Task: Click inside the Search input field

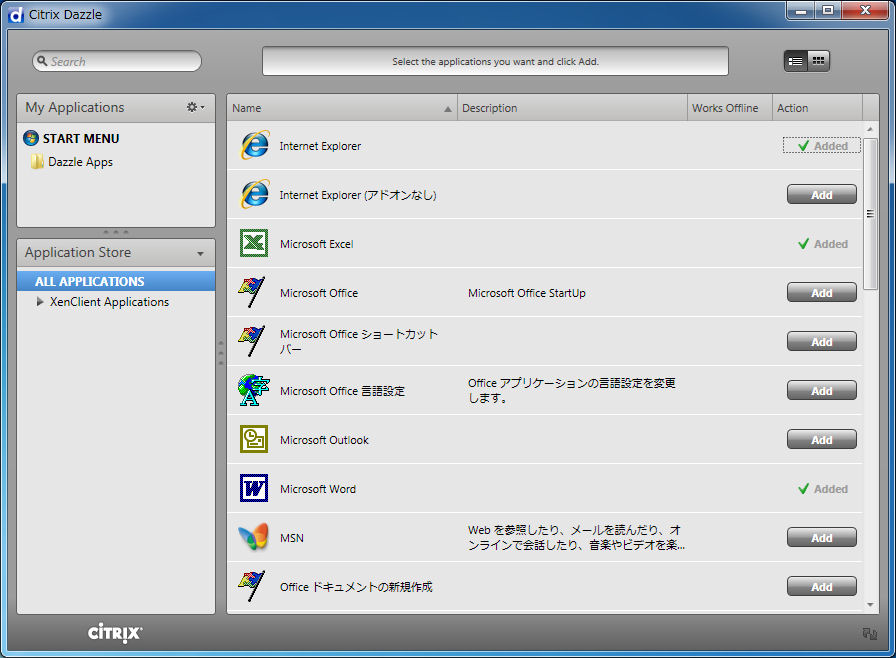Action: click(120, 62)
